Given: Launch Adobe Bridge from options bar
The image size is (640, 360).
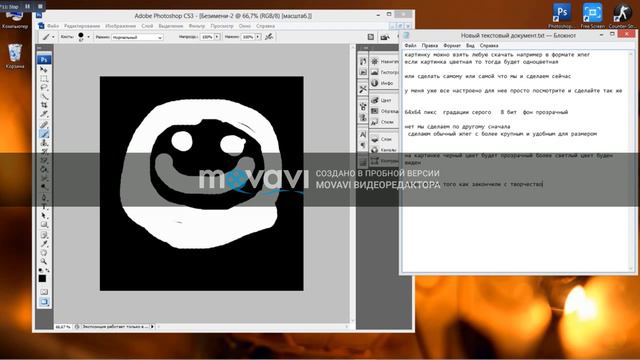Looking at the screenshot, I should pos(384,37).
